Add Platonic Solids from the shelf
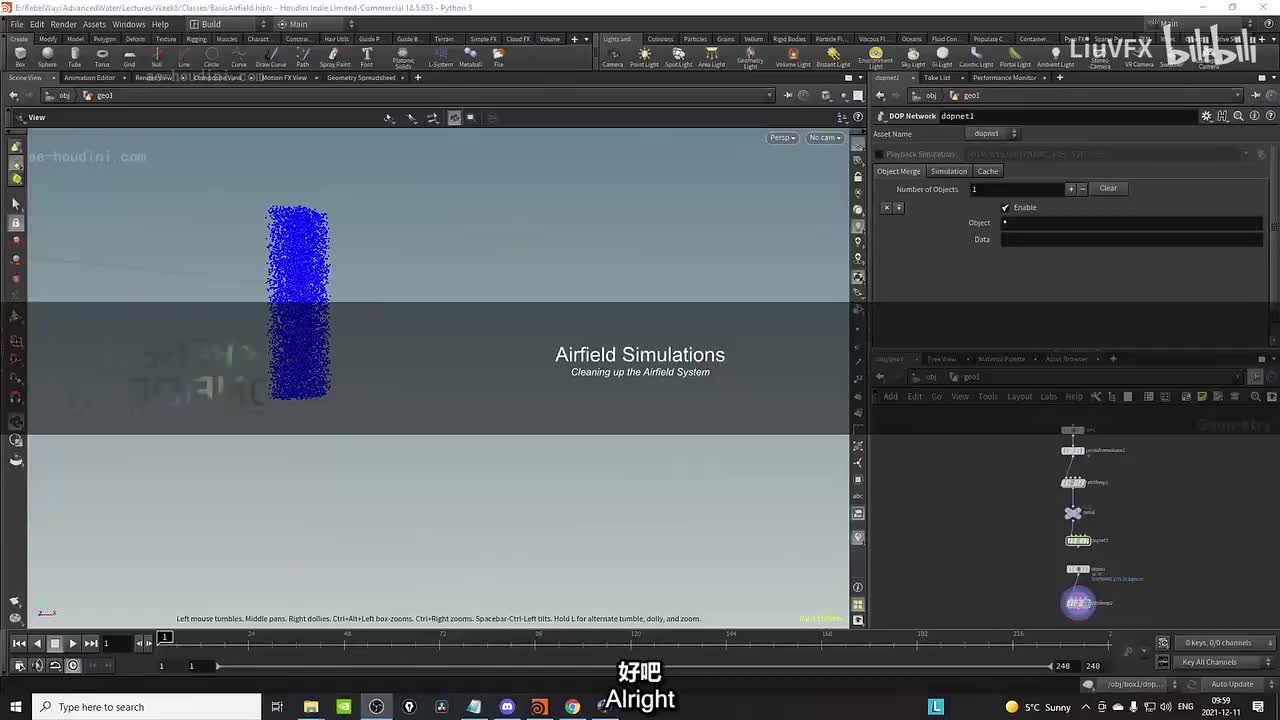 (x=403, y=58)
